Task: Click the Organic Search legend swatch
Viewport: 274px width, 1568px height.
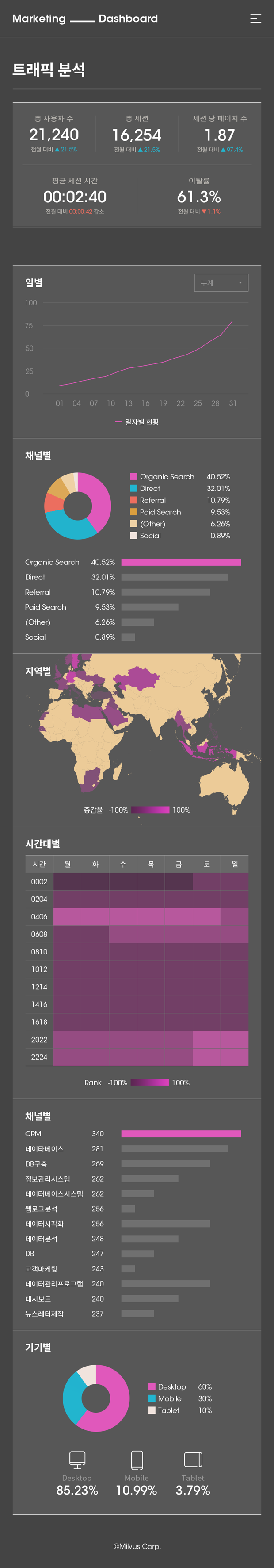Action: (133, 477)
